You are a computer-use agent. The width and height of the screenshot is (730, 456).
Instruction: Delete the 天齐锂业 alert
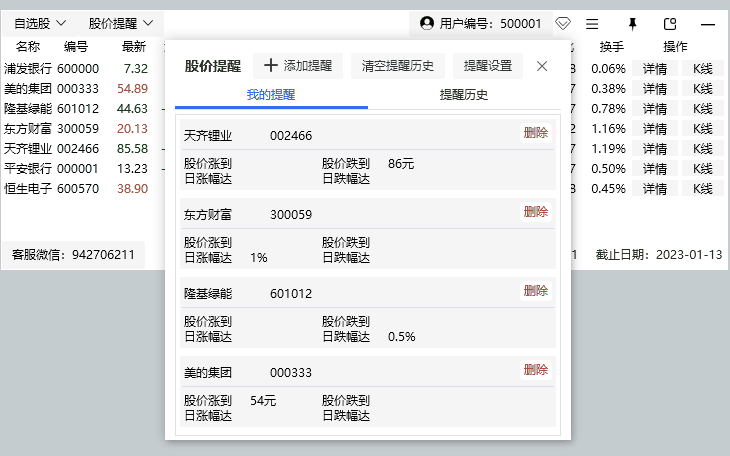[x=536, y=133]
